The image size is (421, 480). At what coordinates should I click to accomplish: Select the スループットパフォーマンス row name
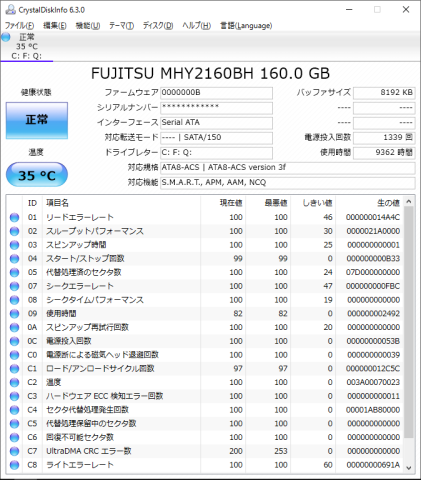click(x=95, y=231)
